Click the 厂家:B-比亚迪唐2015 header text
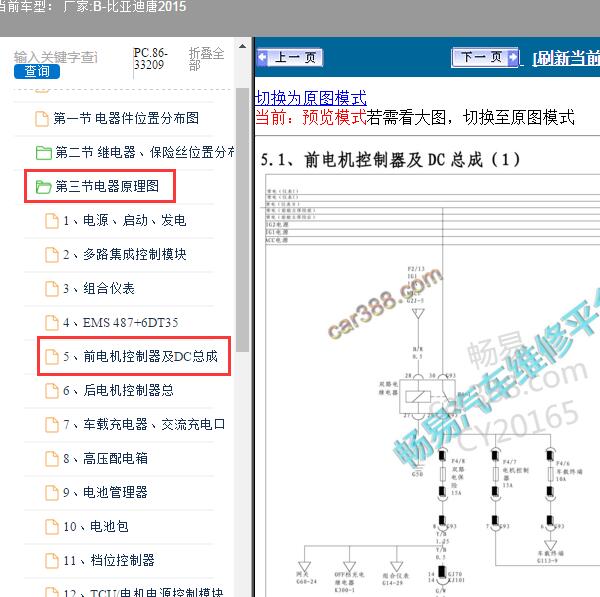600x597 pixels. (125, 7)
